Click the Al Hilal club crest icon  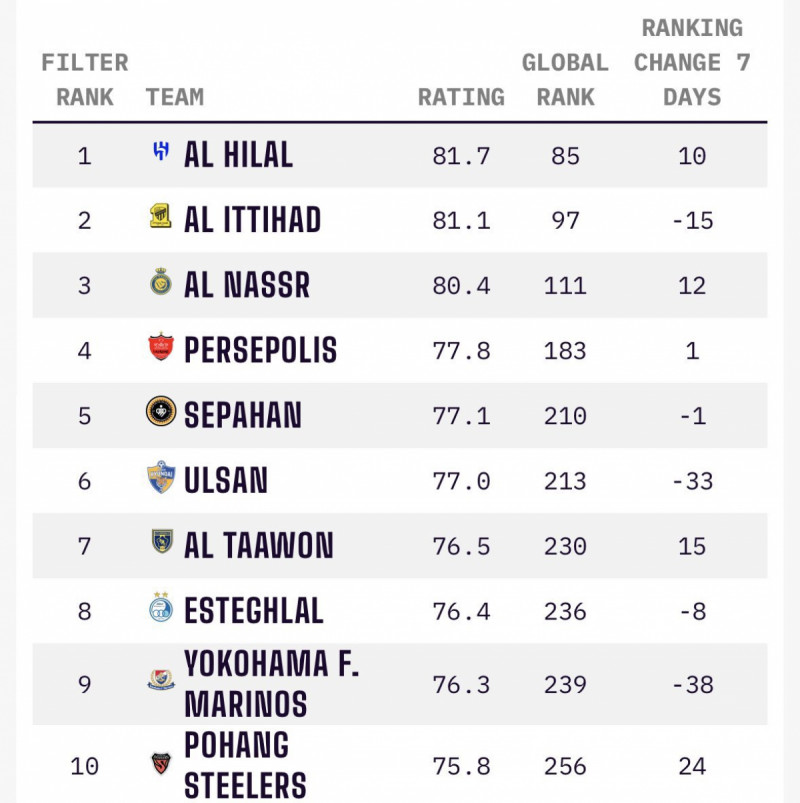point(160,152)
